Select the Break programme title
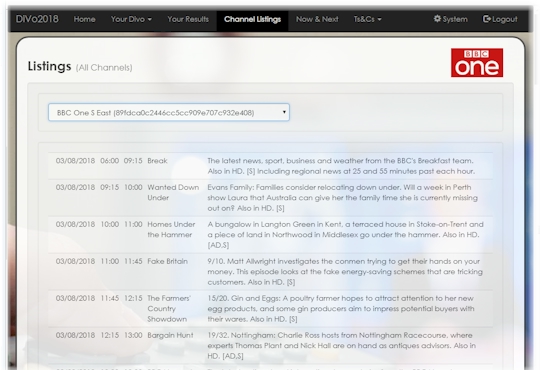 click(157, 161)
